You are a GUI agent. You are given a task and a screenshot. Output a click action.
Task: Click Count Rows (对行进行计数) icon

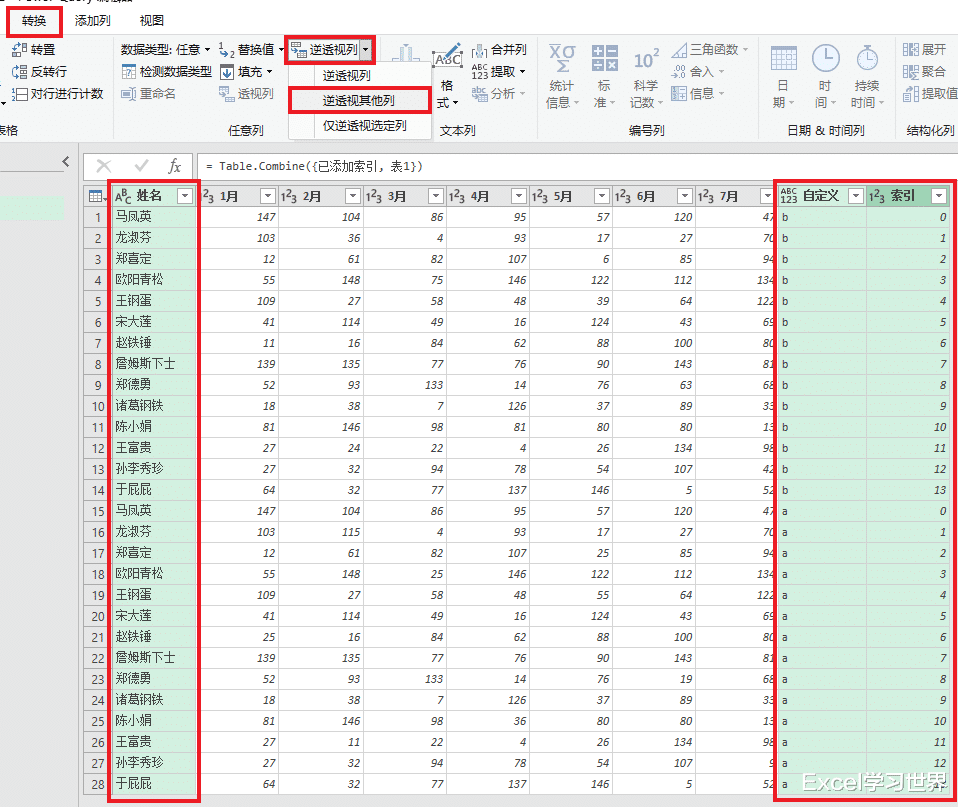pyautogui.click(x=19, y=94)
